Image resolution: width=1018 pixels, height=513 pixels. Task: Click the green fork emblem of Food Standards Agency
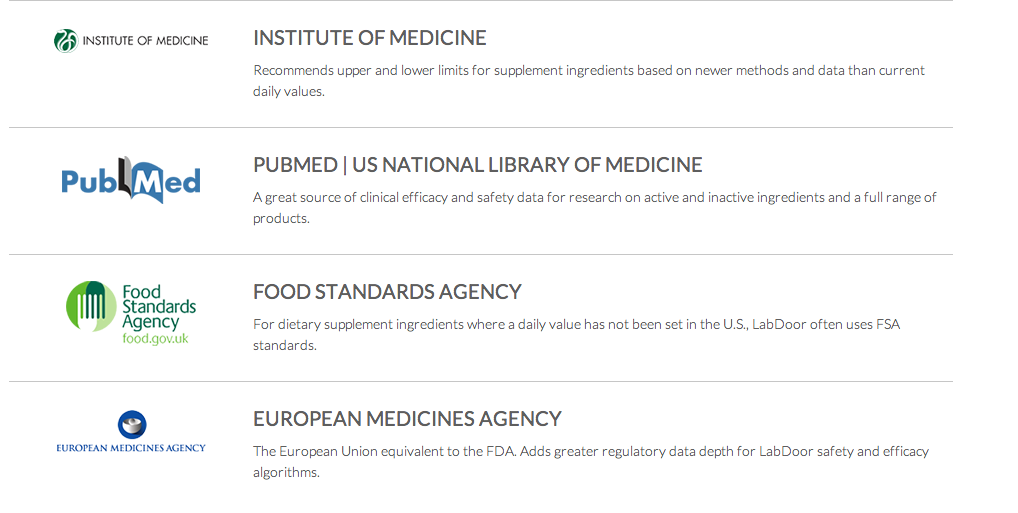tap(91, 305)
